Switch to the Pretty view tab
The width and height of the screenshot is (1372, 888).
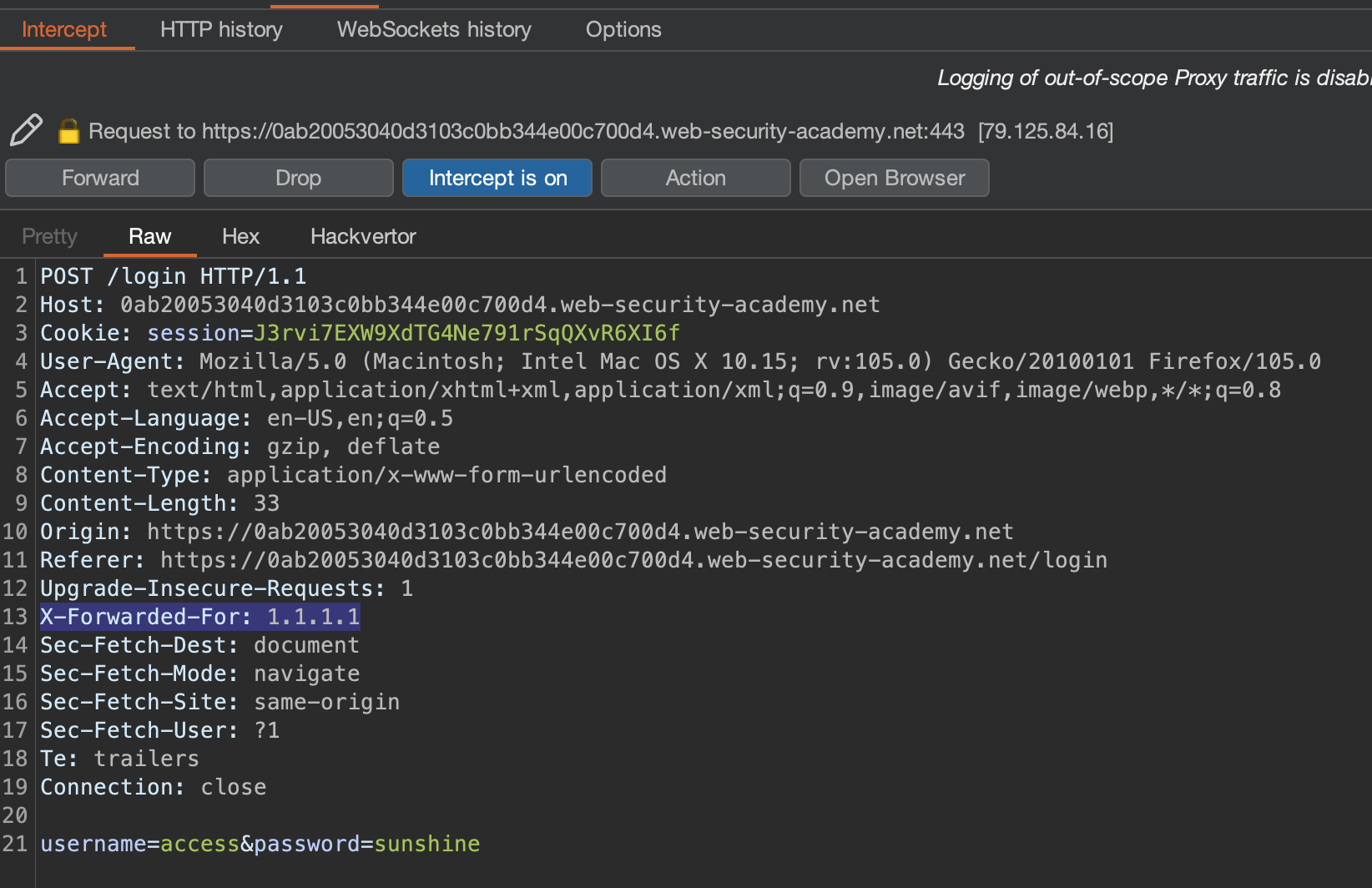(49, 236)
